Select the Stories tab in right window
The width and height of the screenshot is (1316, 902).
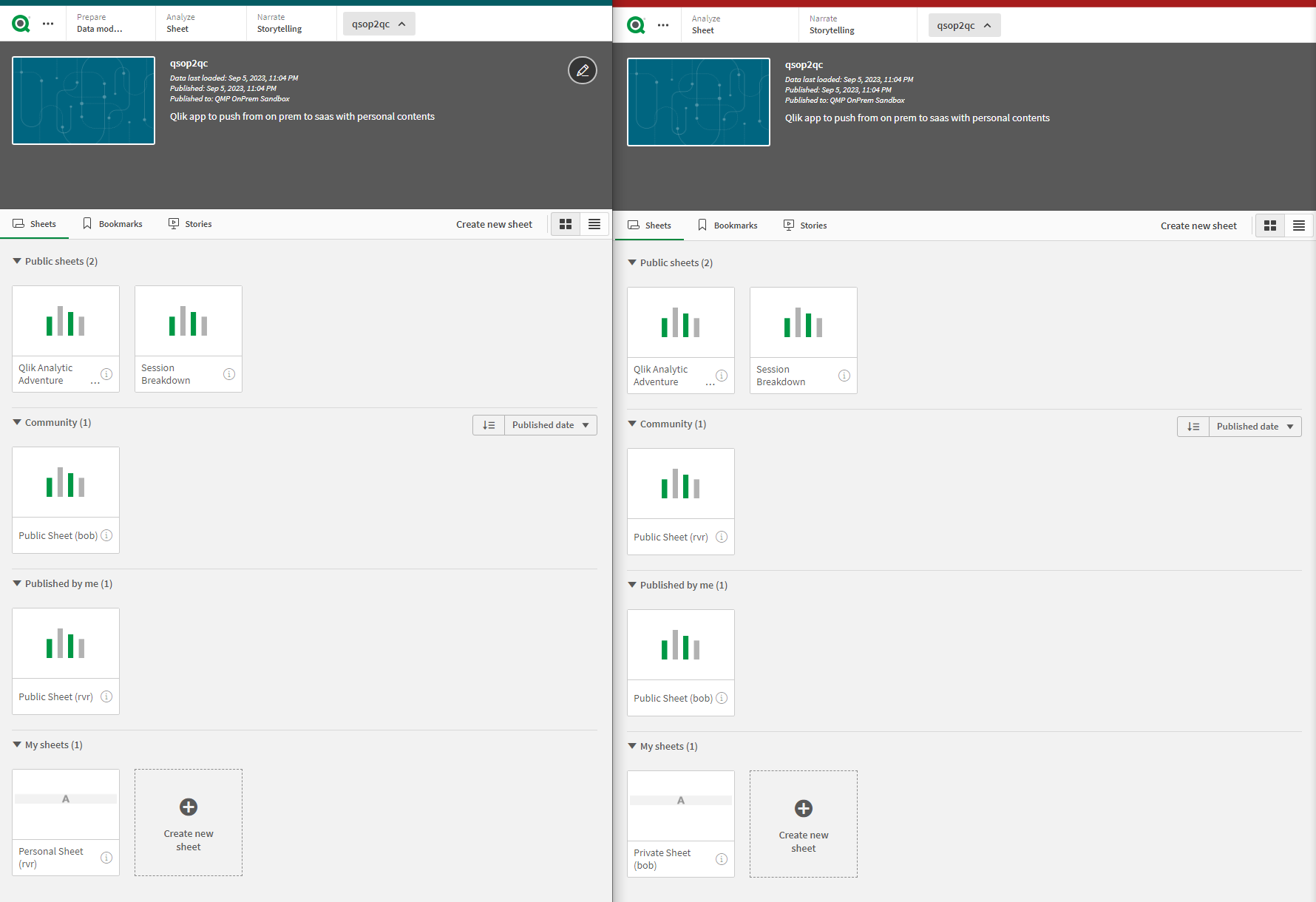coord(805,225)
